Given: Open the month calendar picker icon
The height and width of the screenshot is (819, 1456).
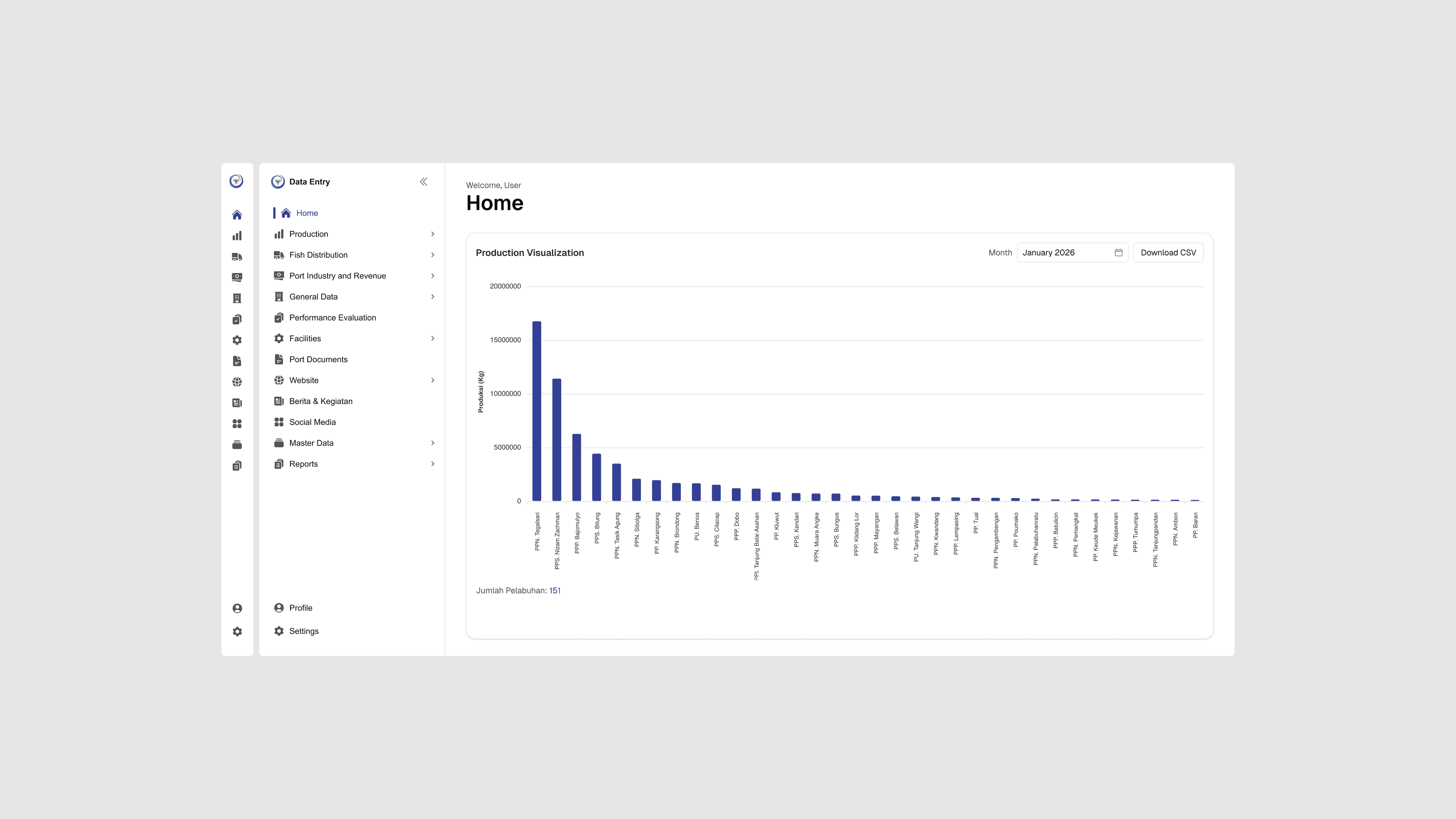Looking at the screenshot, I should pos(1119,253).
